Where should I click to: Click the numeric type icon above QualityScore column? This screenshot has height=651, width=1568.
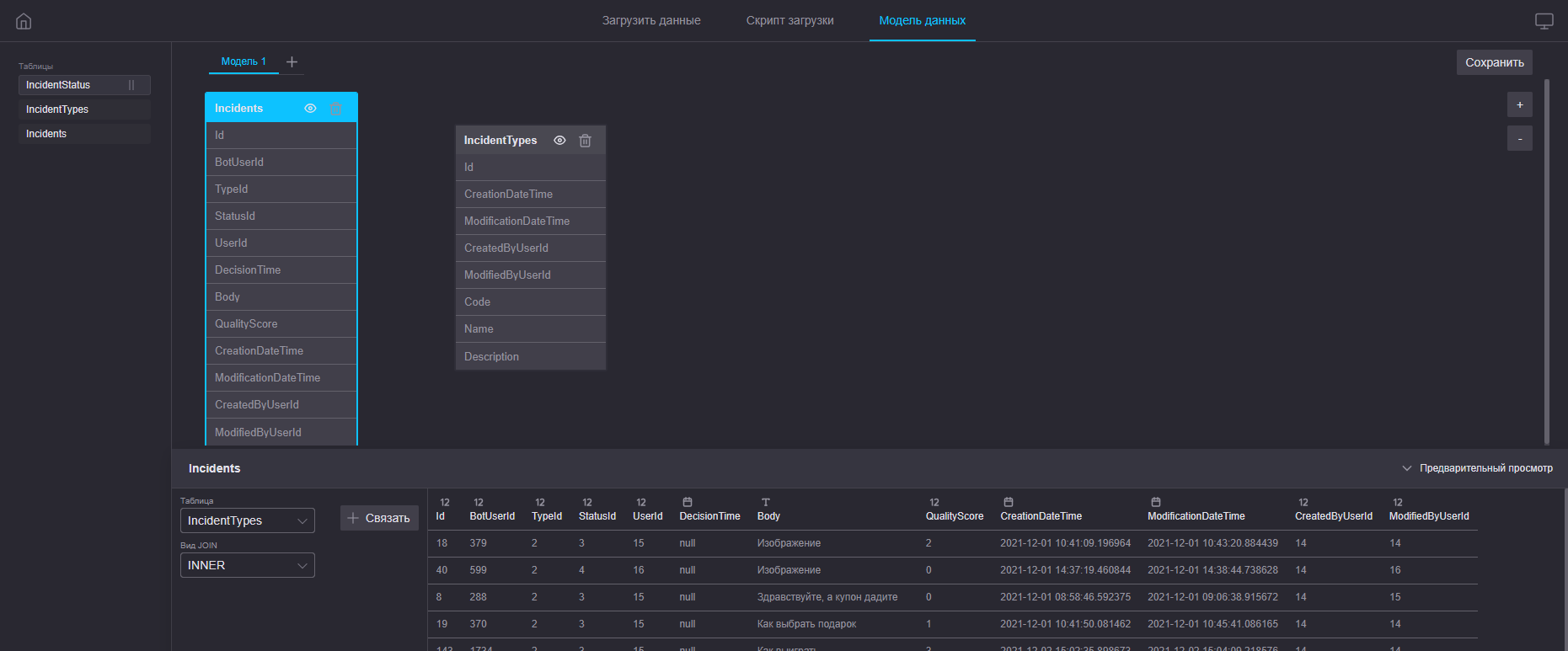[934, 503]
